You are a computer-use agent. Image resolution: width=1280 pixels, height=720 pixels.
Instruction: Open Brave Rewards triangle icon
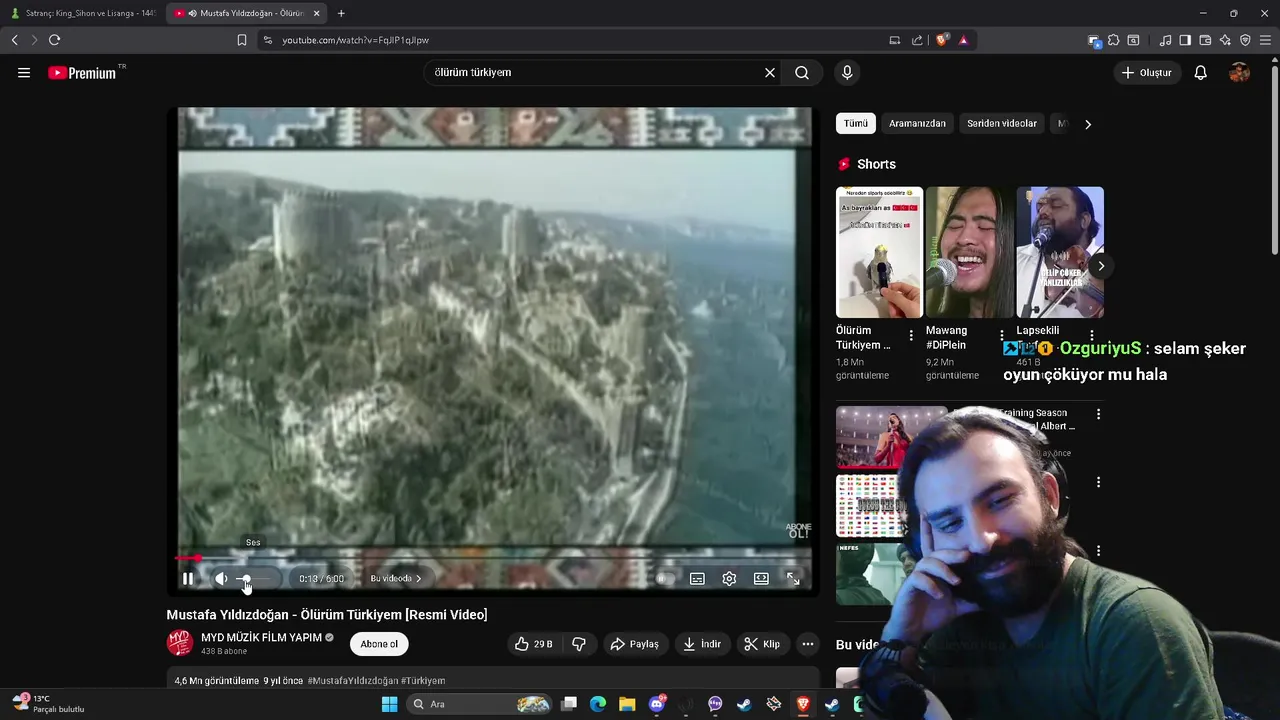(963, 40)
